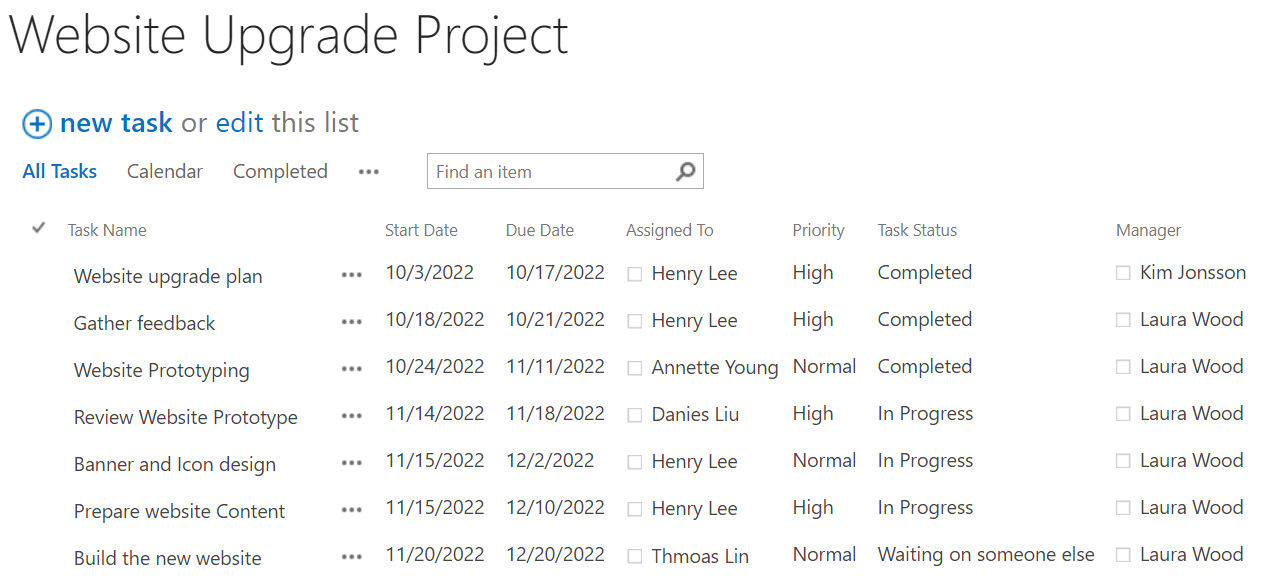Open ellipsis menu for Gather feedback
The height and width of the screenshot is (585, 1261).
click(x=351, y=323)
